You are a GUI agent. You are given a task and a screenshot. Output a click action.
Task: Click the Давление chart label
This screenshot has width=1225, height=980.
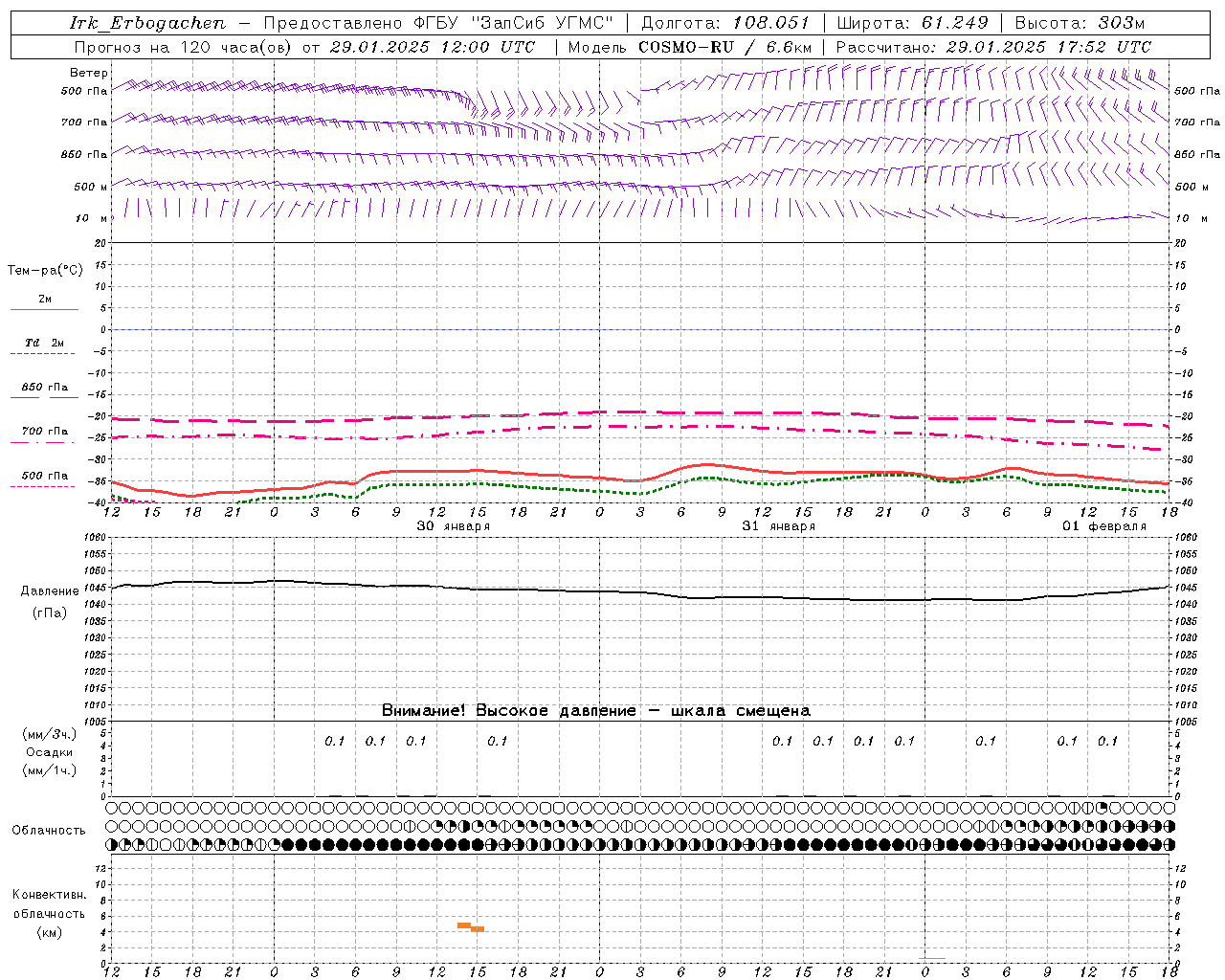[50, 591]
